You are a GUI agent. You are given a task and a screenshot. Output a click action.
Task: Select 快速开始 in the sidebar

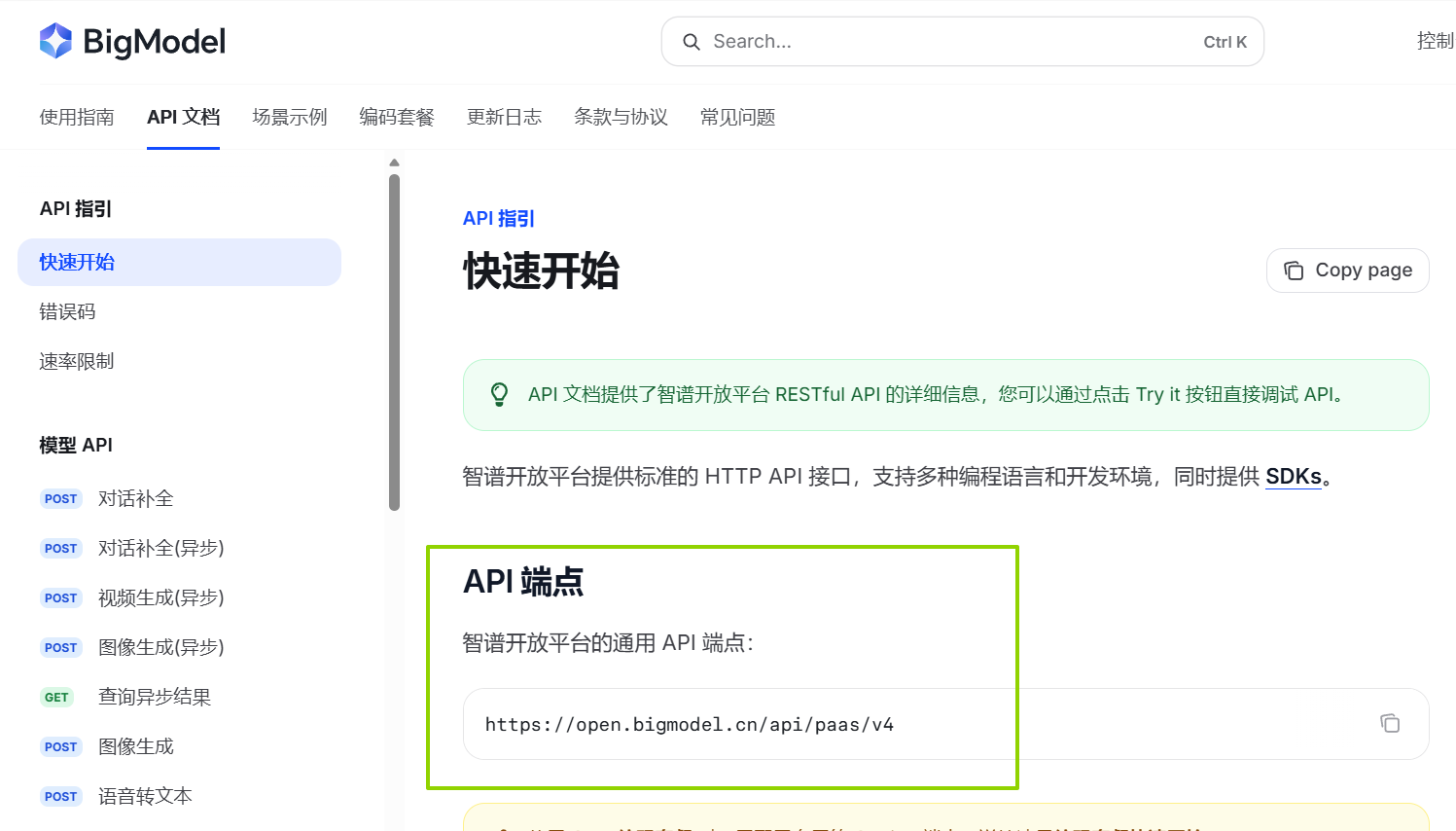point(179,262)
